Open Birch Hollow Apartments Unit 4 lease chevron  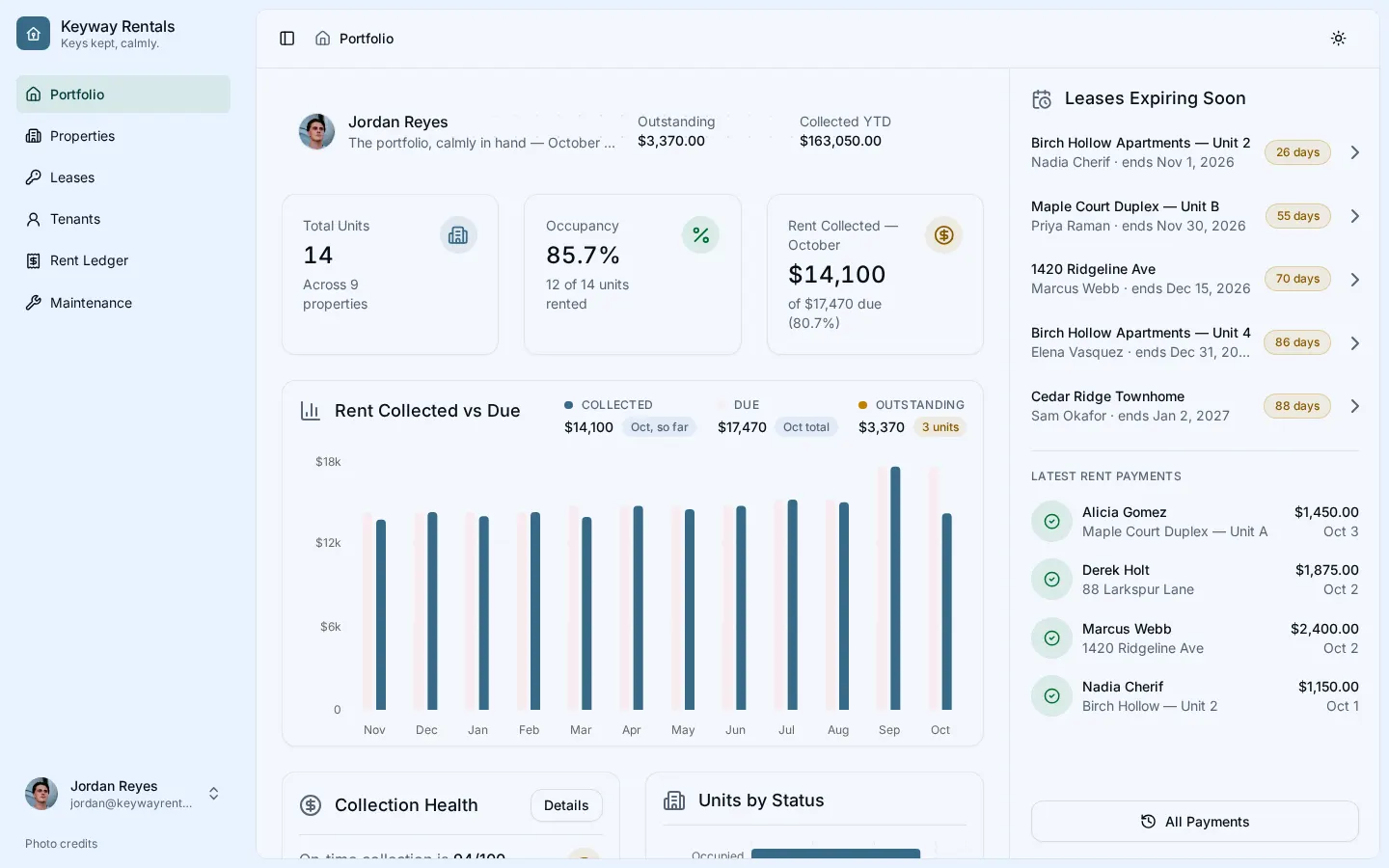point(1355,343)
